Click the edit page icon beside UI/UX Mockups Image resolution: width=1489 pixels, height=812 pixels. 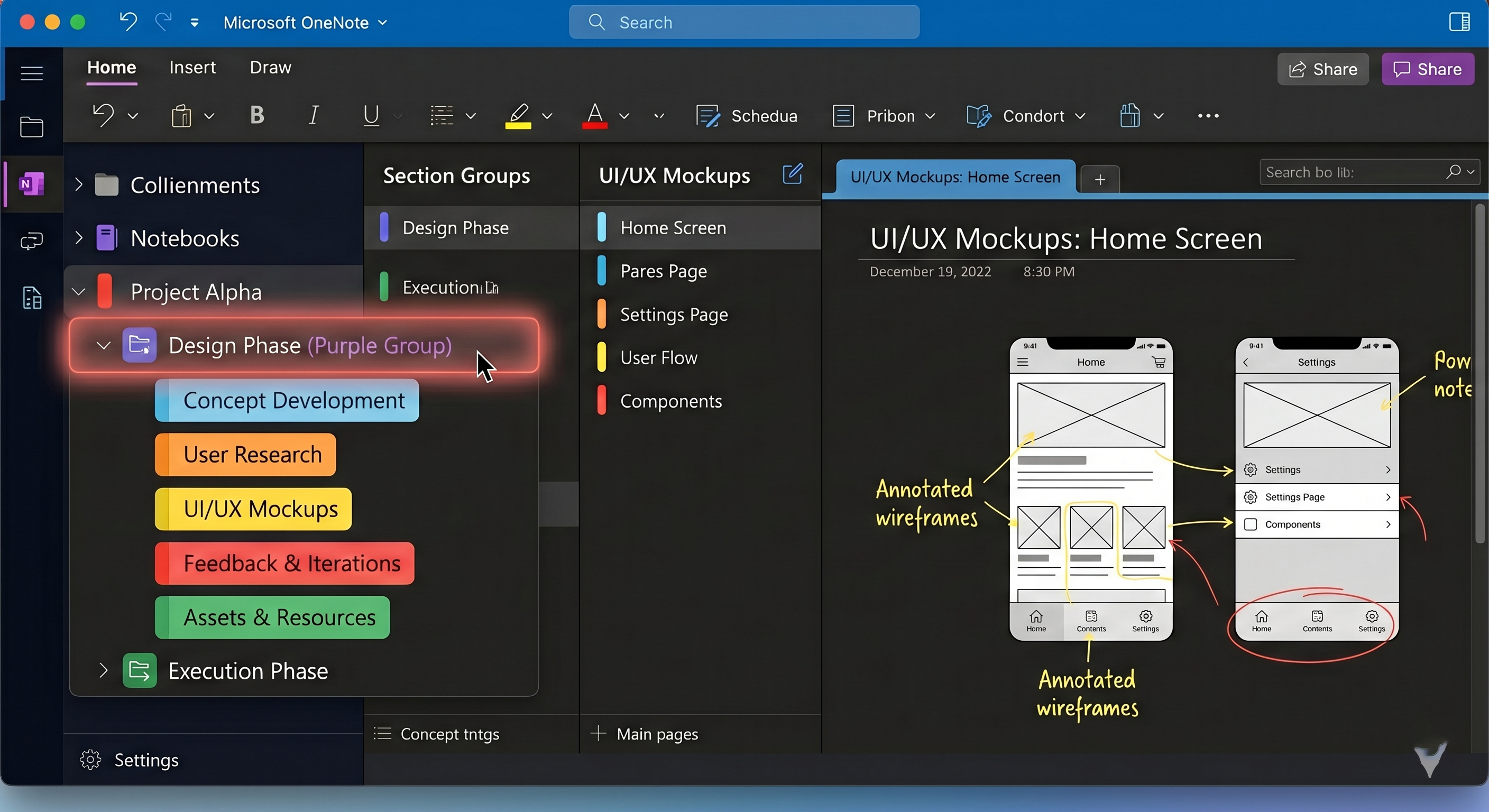(793, 174)
